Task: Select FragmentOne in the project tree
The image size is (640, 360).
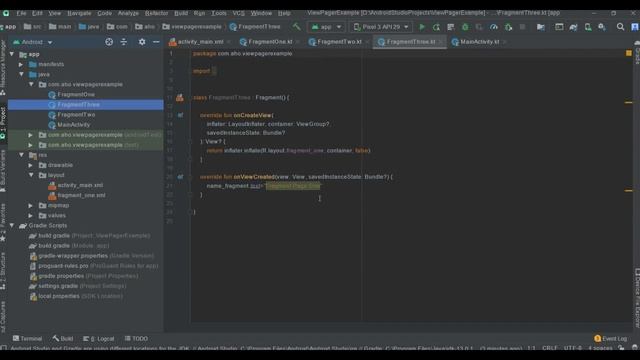Action: coord(76,94)
